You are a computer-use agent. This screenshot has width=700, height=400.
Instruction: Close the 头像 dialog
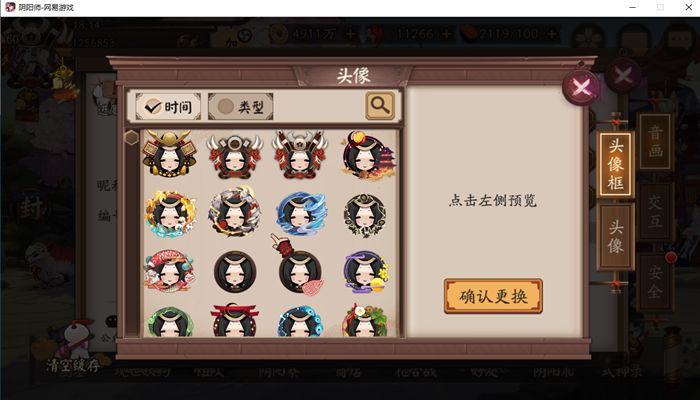point(581,87)
